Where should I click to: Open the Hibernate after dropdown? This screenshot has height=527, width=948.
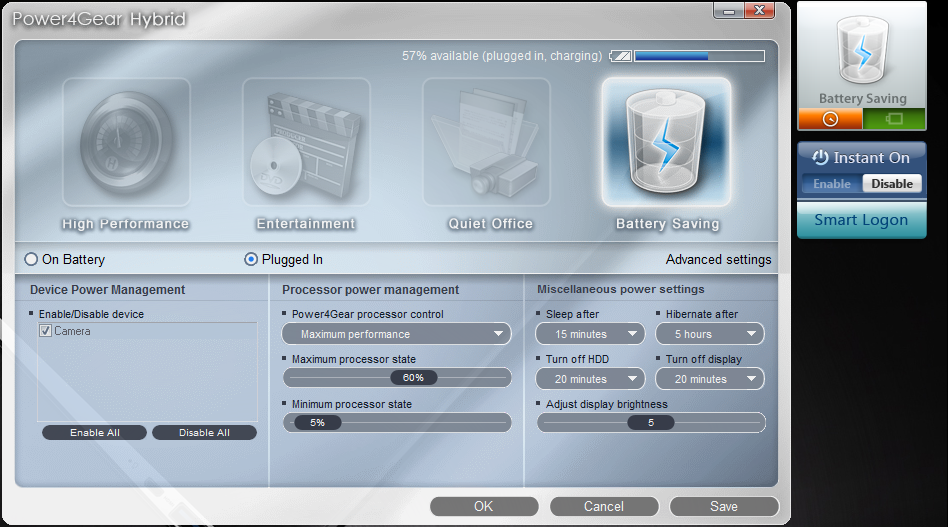(710, 334)
